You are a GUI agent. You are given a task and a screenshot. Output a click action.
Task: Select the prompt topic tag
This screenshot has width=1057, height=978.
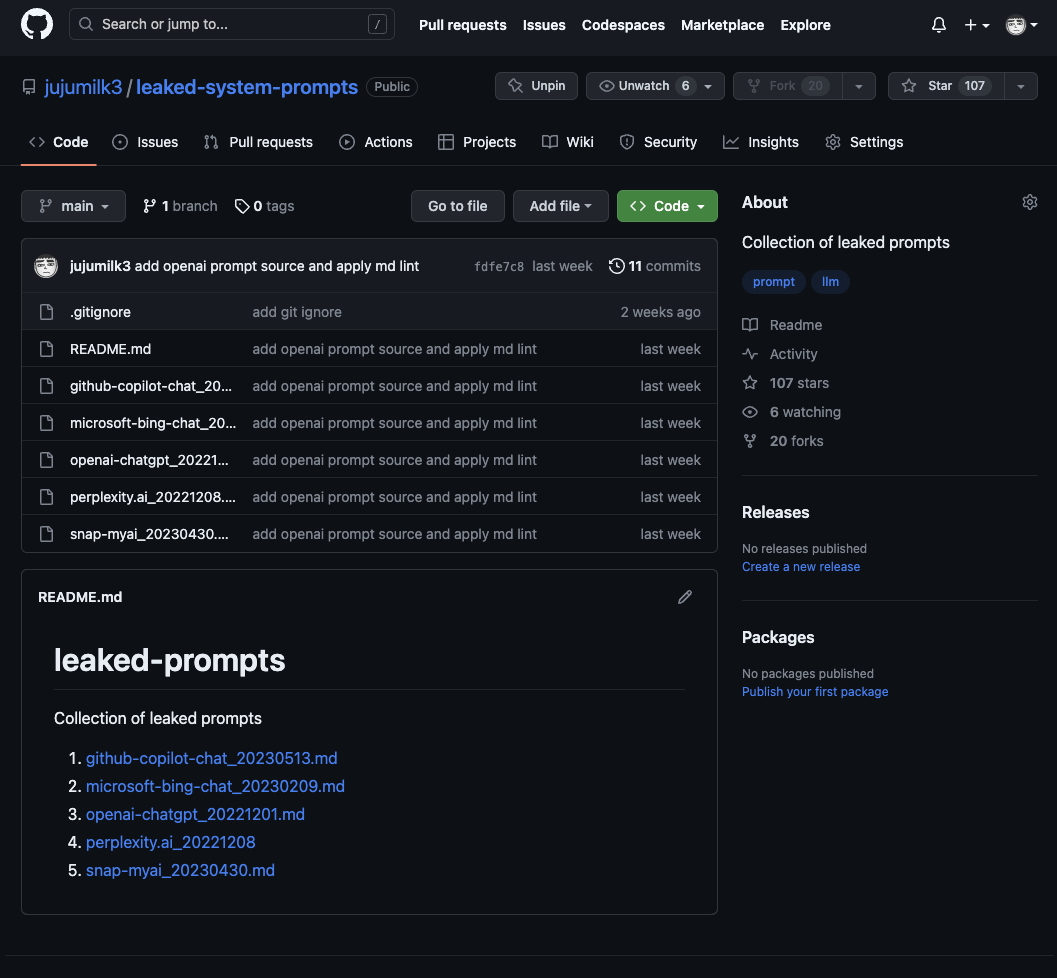point(773,282)
